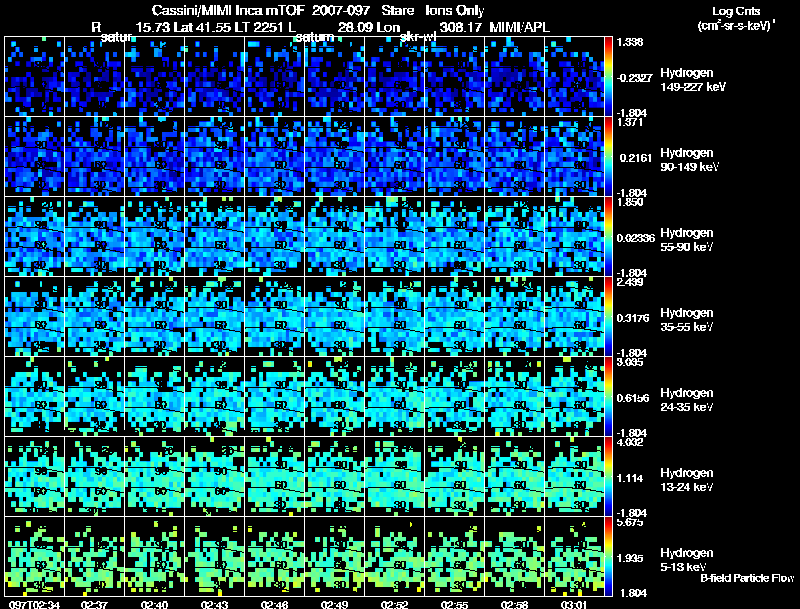Click the 02:40 time marker
Viewport: 800px width, 609px height.
154,604
